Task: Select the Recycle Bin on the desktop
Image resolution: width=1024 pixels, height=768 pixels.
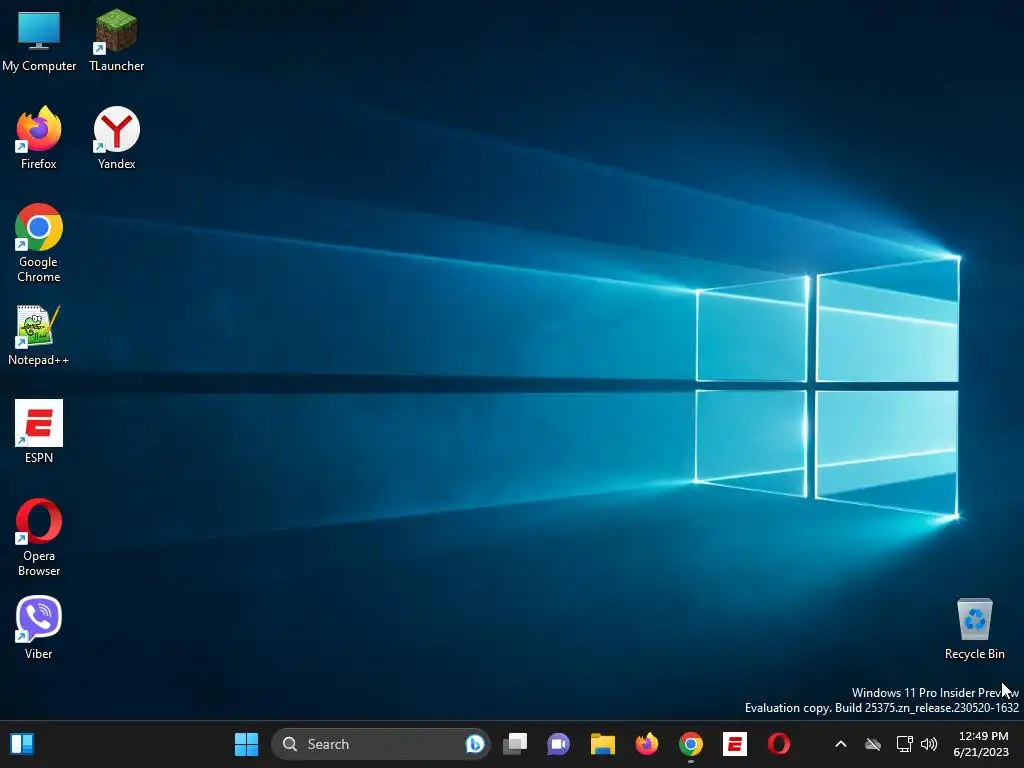Action: (x=974, y=629)
